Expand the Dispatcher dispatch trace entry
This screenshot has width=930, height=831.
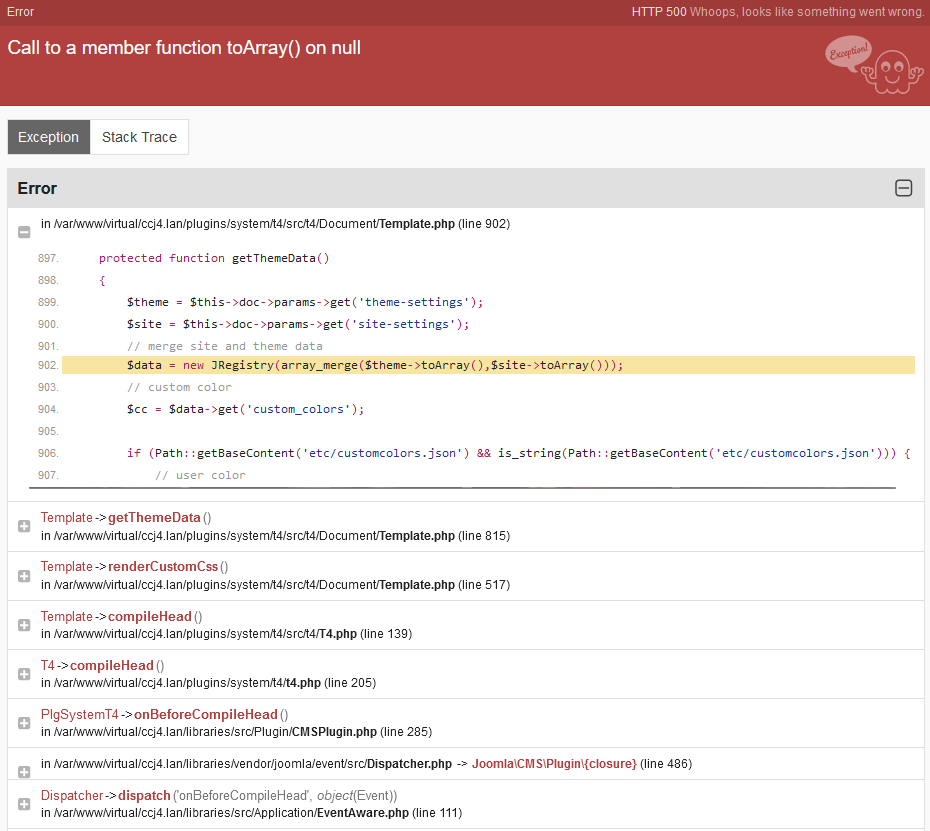tap(23, 804)
